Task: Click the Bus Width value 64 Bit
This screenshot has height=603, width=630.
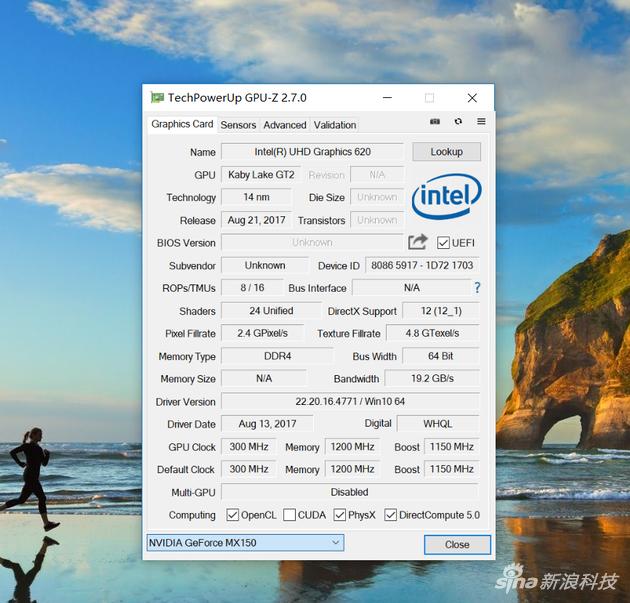Action: point(441,356)
